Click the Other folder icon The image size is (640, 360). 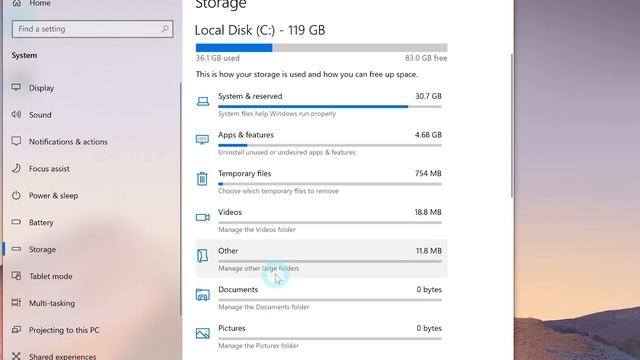pyautogui.click(x=202, y=256)
